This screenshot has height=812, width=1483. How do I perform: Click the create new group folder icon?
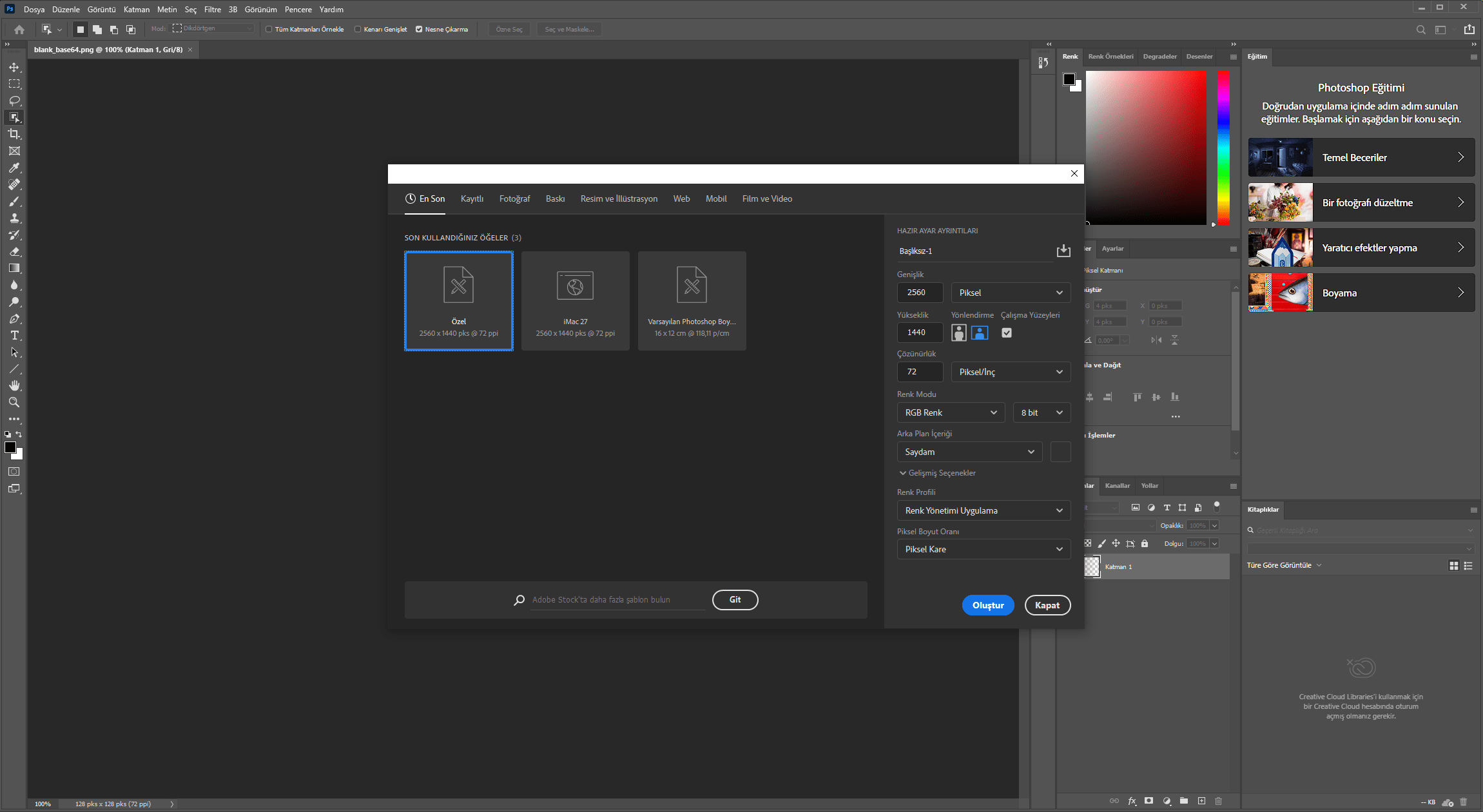point(1184,801)
